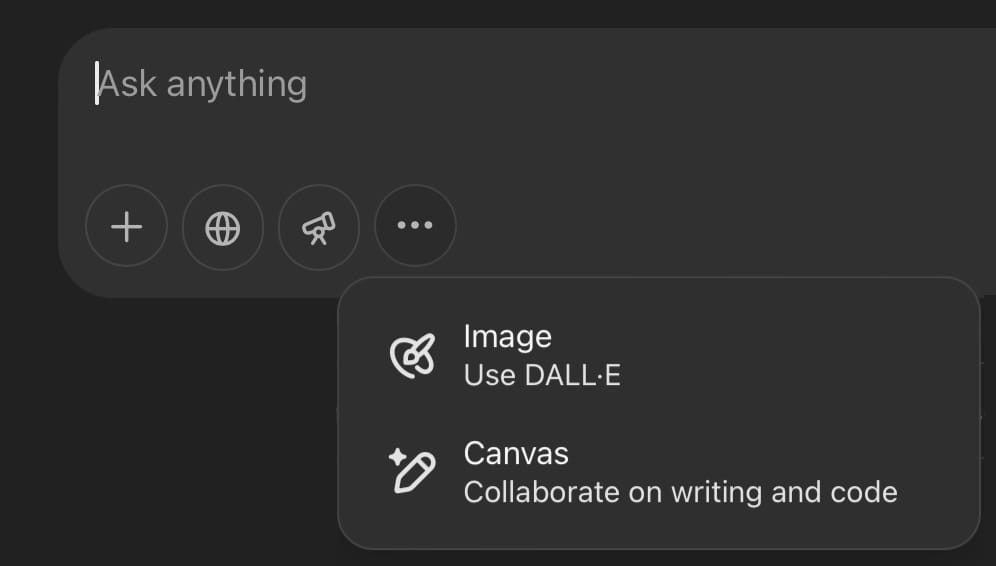The image size is (996, 566).
Task: Enable web search with the globe icon
Action: [222, 227]
